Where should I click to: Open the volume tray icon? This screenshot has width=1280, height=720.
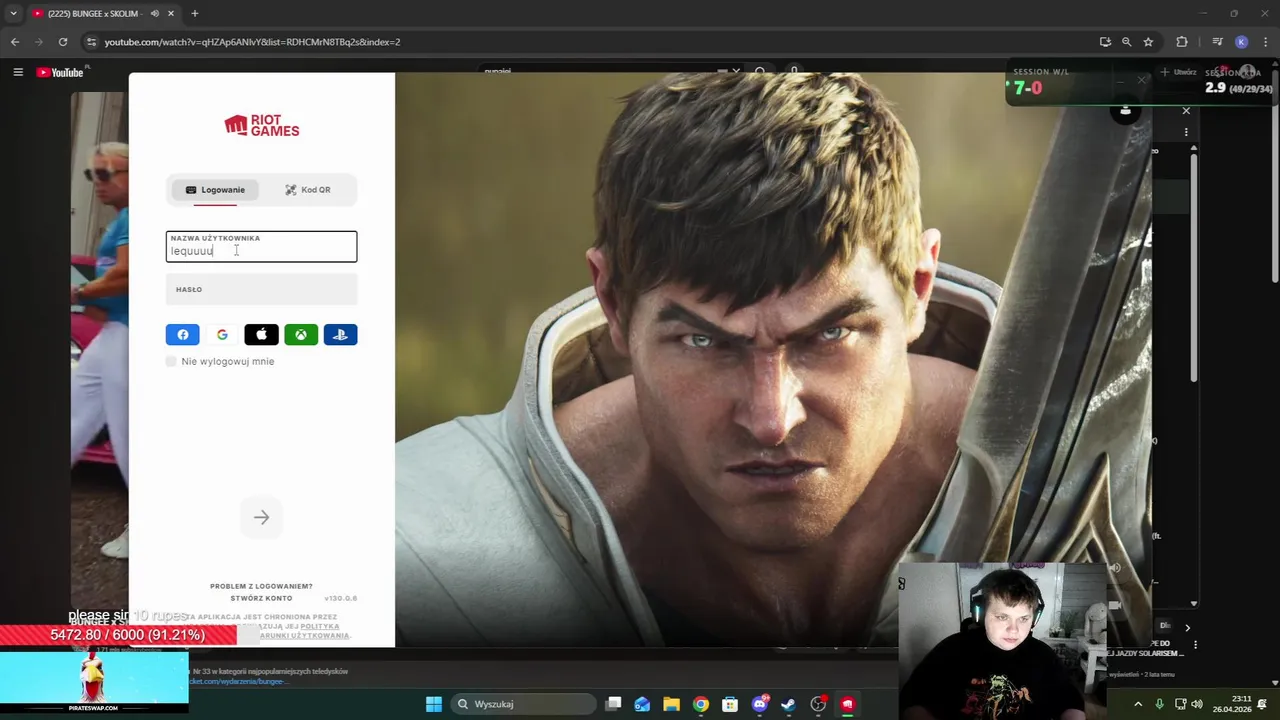pyautogui.click(x=1197, y=704)
